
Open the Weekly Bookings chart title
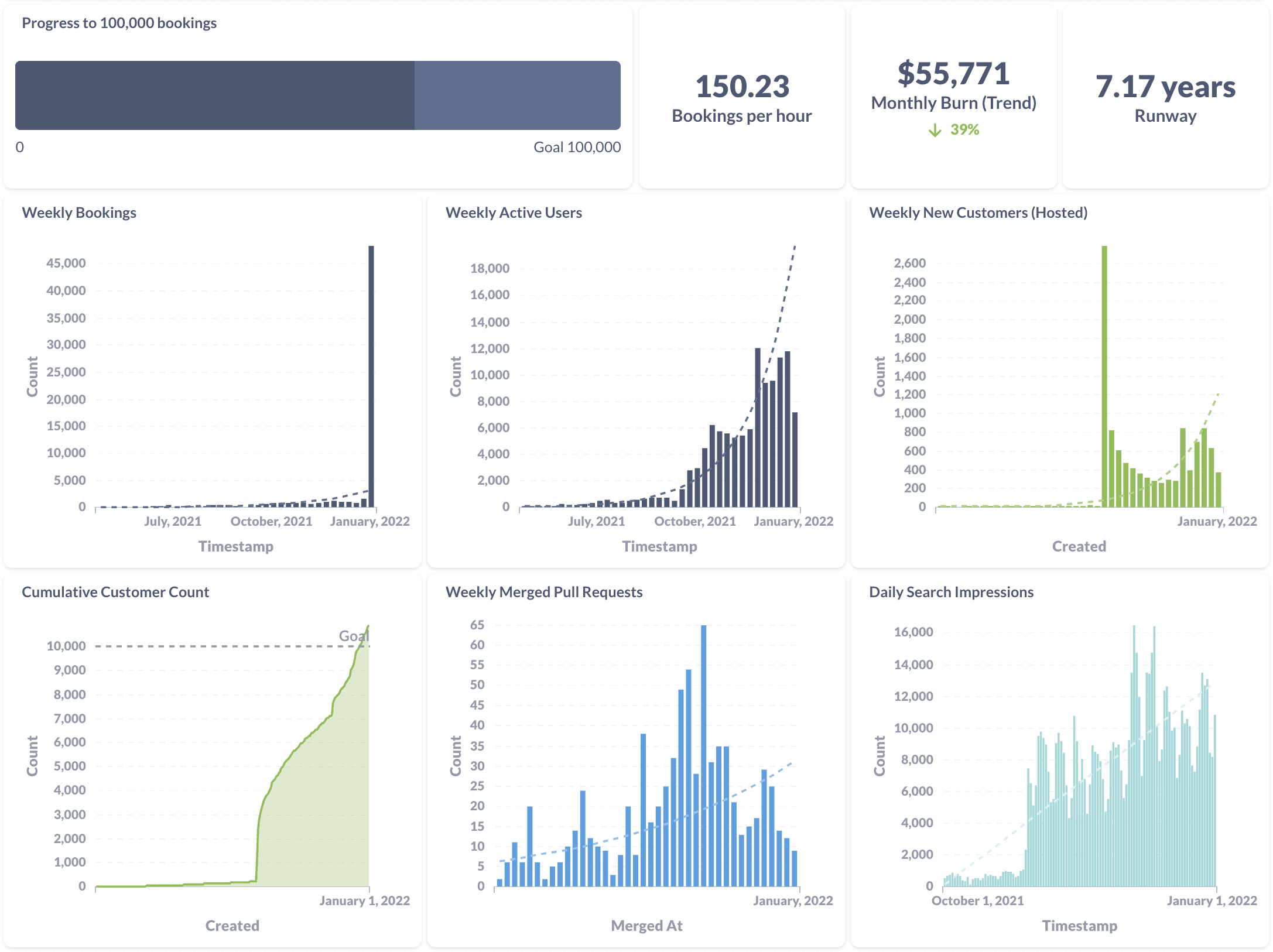tap(79, 213)
